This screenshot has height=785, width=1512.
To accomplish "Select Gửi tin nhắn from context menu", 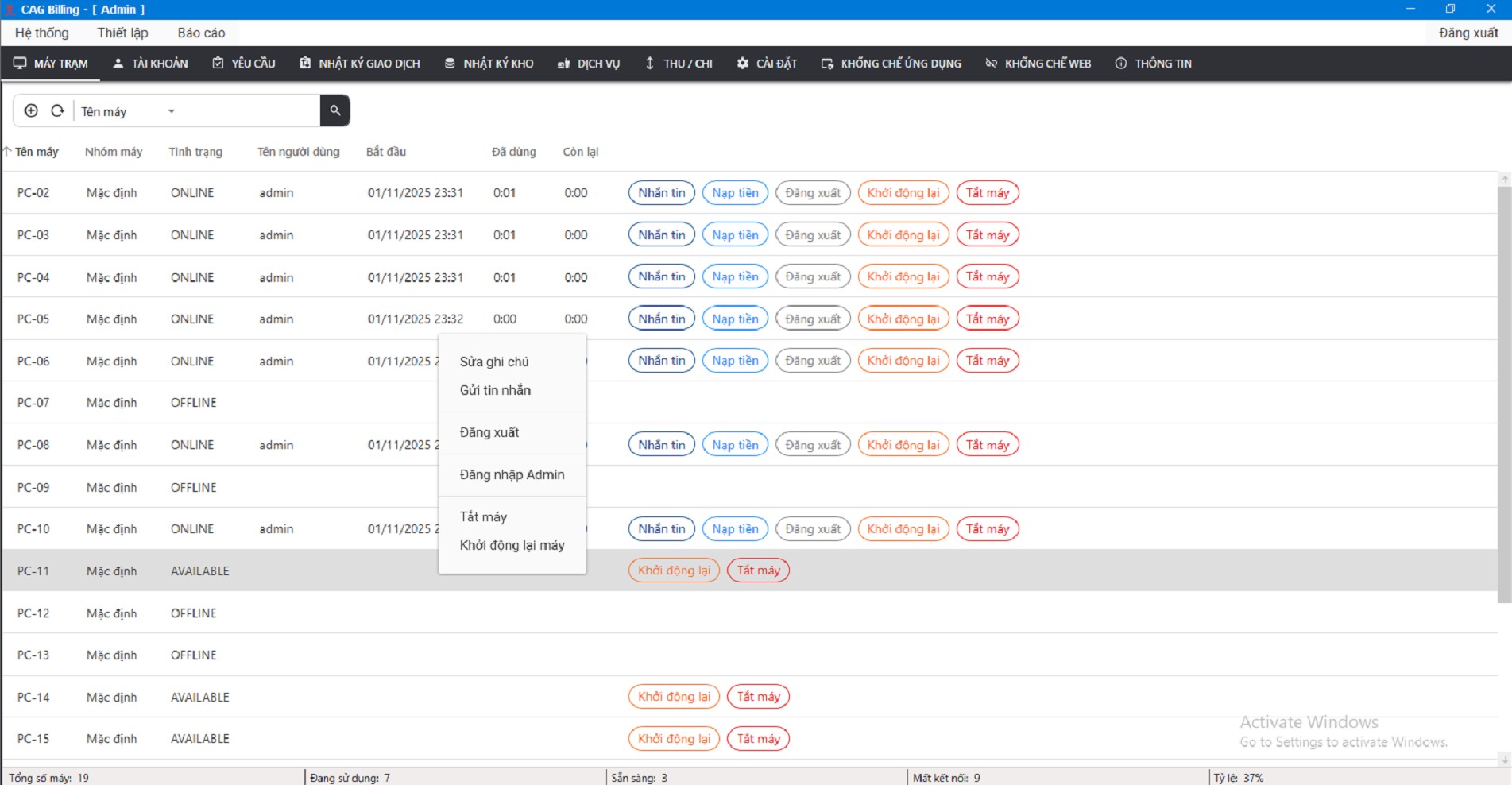I will coord(494,390).
